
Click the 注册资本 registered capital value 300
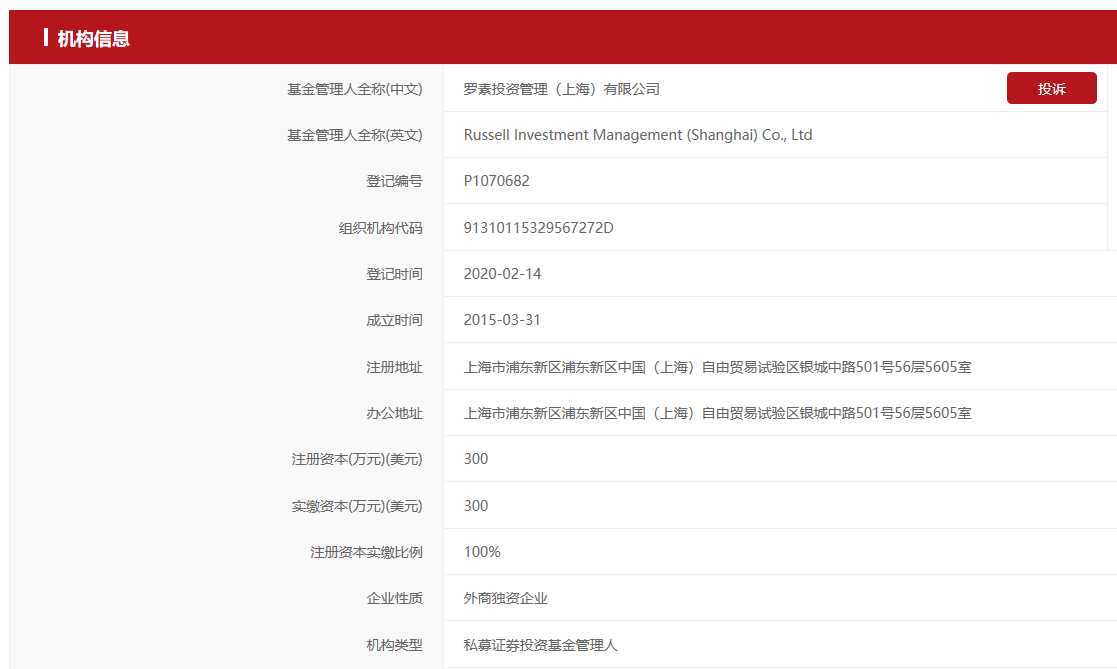coord(476,459)
